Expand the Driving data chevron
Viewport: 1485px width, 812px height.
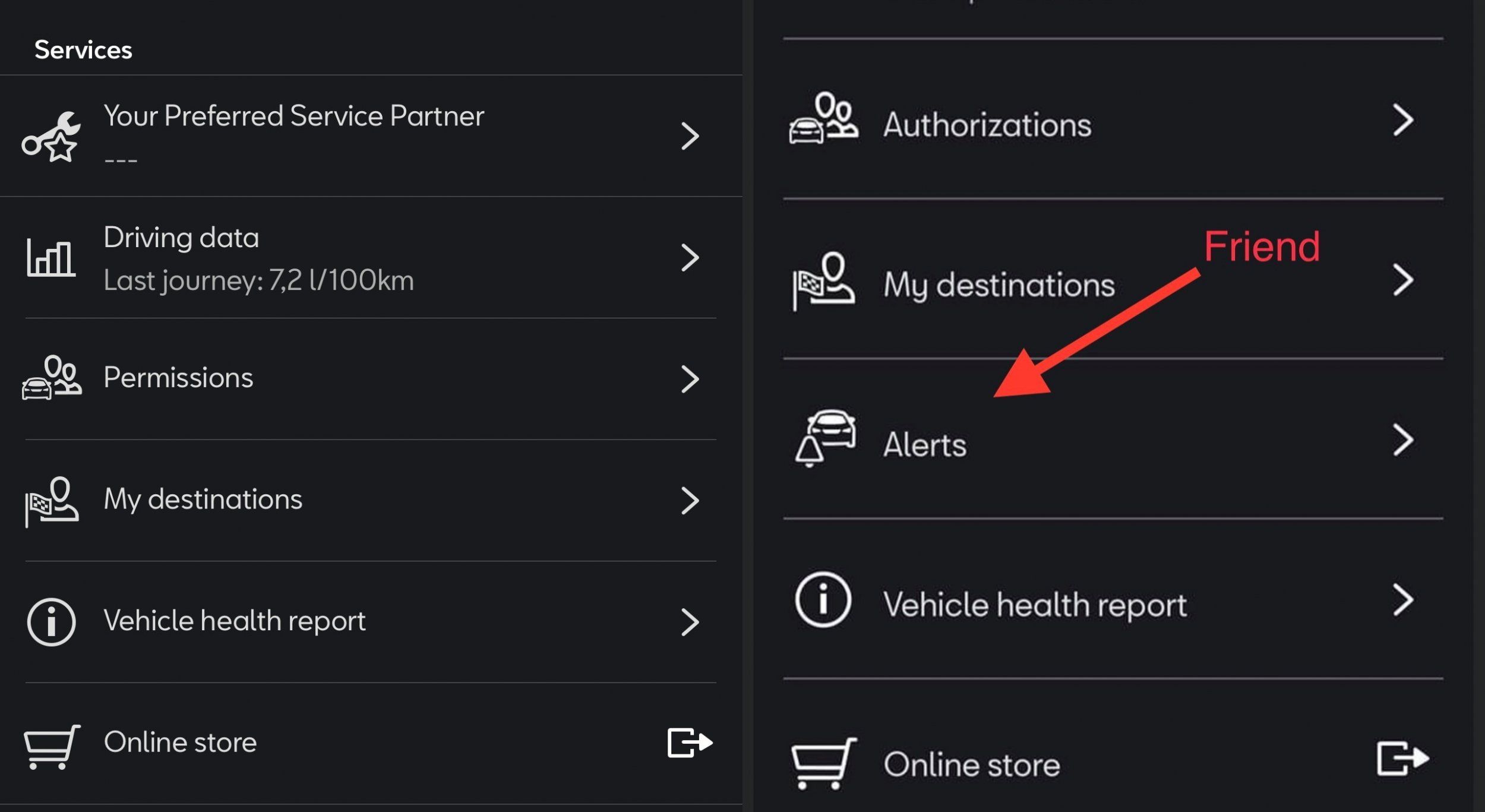pyautogui.click(x=690, y=258)
